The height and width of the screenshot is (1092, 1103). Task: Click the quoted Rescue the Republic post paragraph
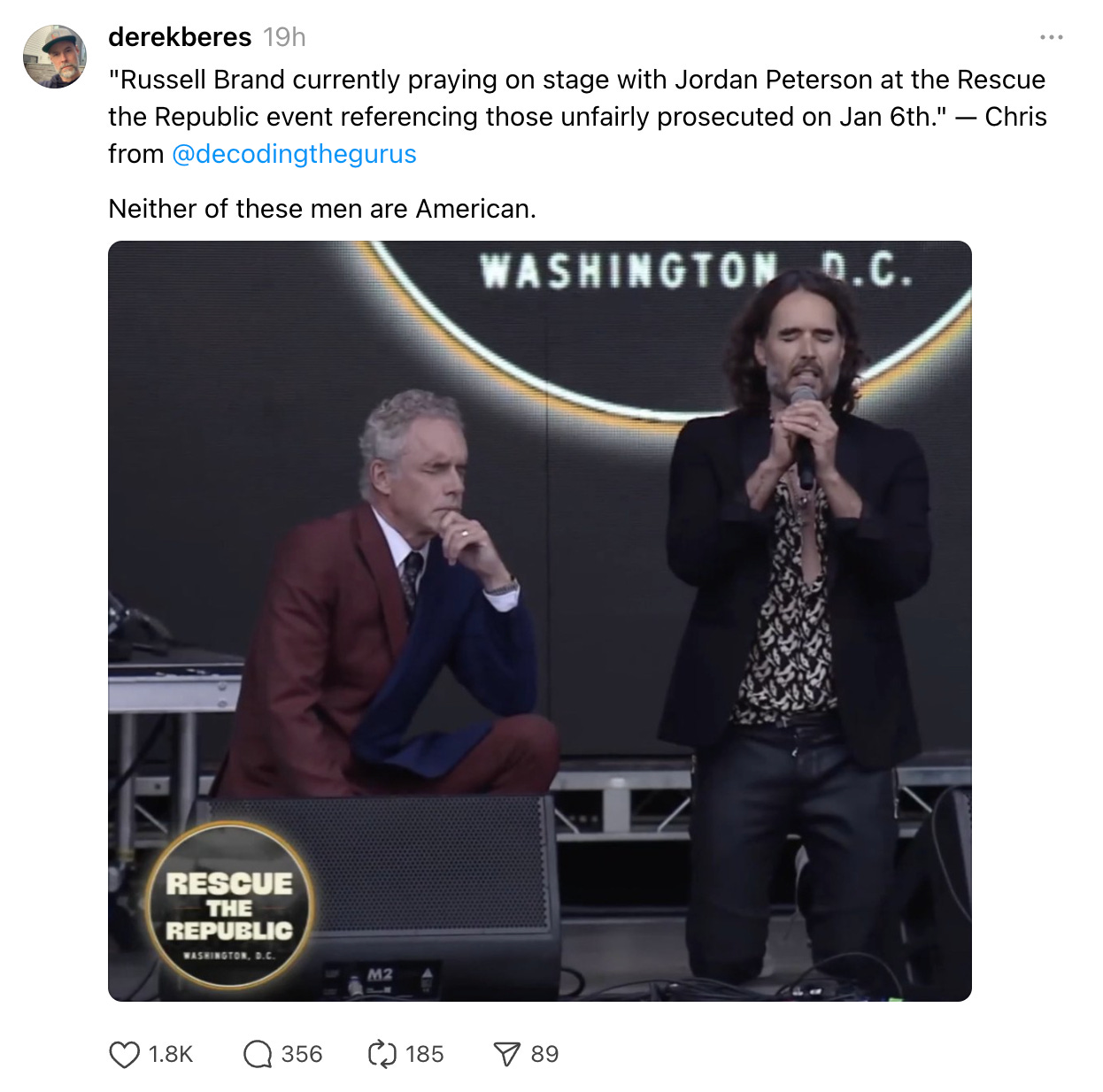pos(577,117)
